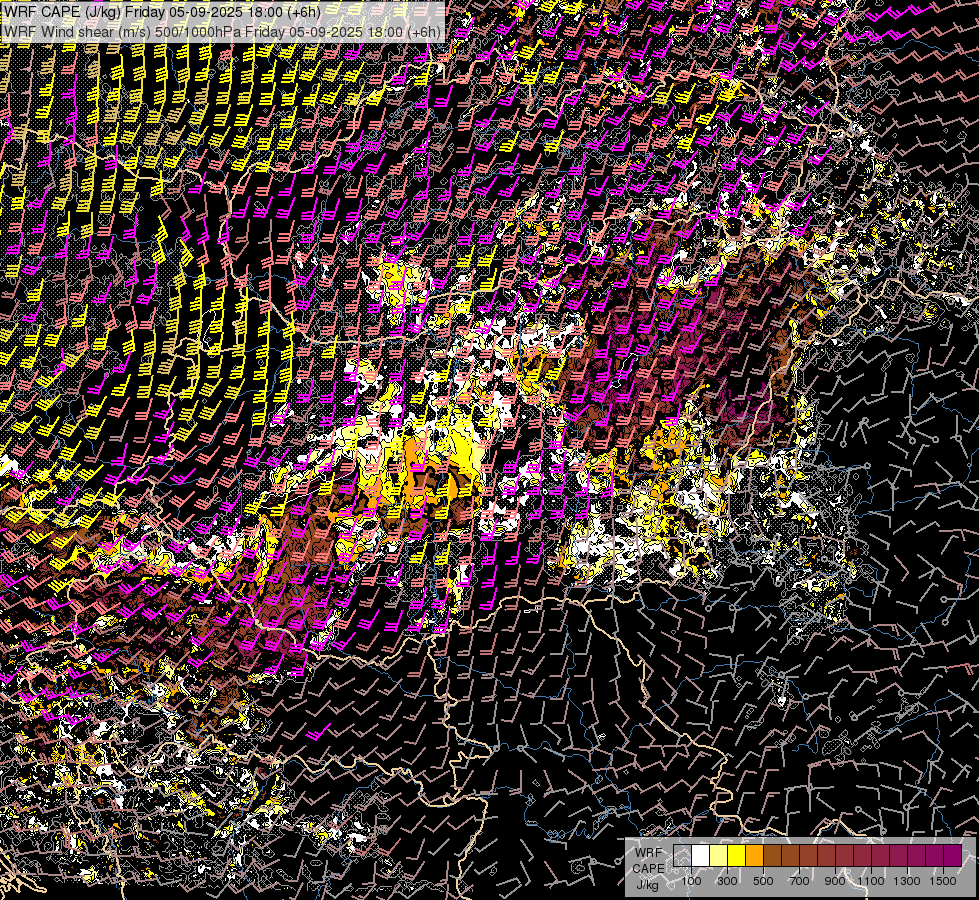Viewport: 979px width, 900px height.
Task: Click the WRF CAPE (J/kg) title line
Action: tap(162, 12)
